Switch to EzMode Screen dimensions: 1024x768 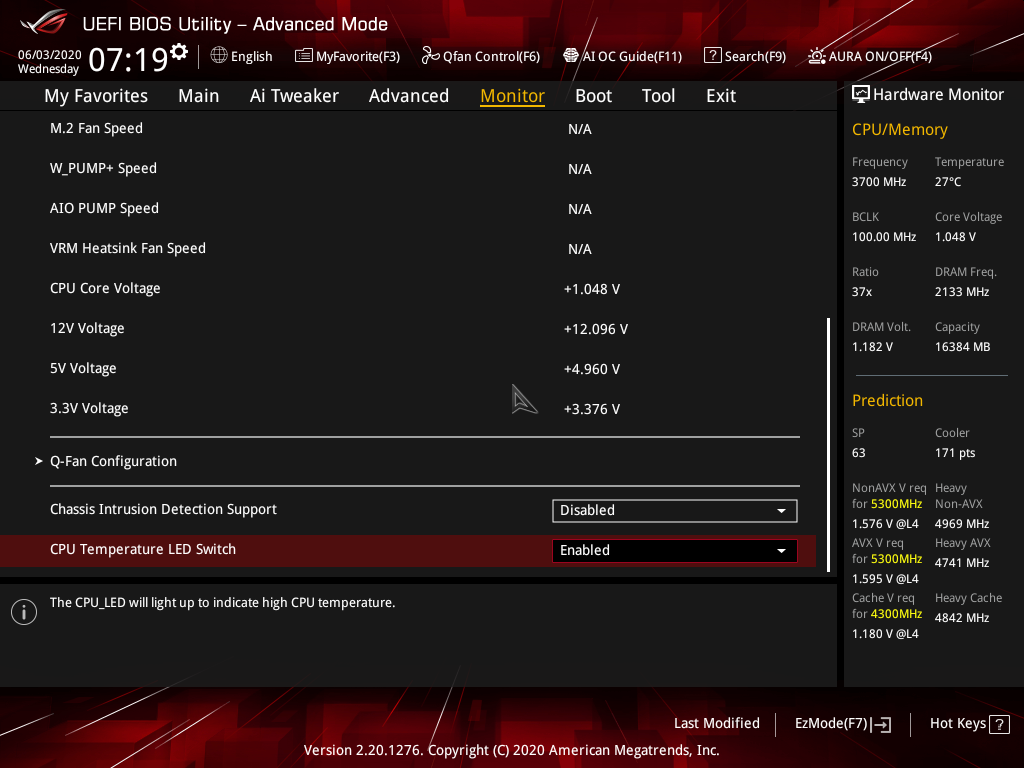pos(841,723)
